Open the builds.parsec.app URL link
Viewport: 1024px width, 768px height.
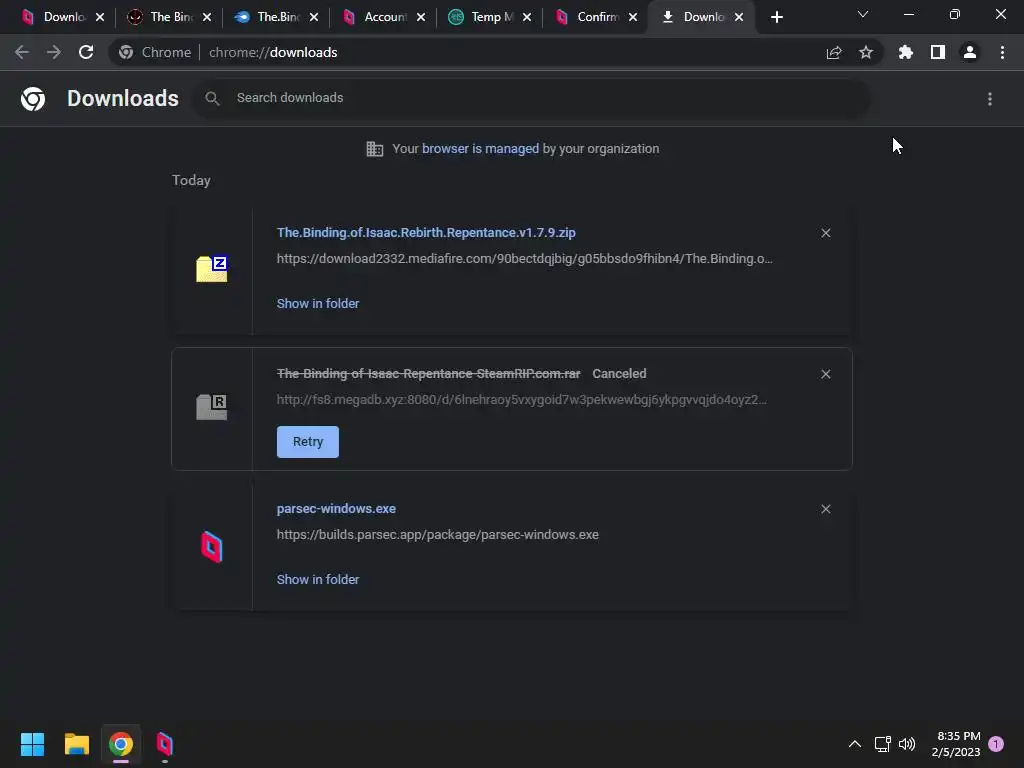click(438, 535)
